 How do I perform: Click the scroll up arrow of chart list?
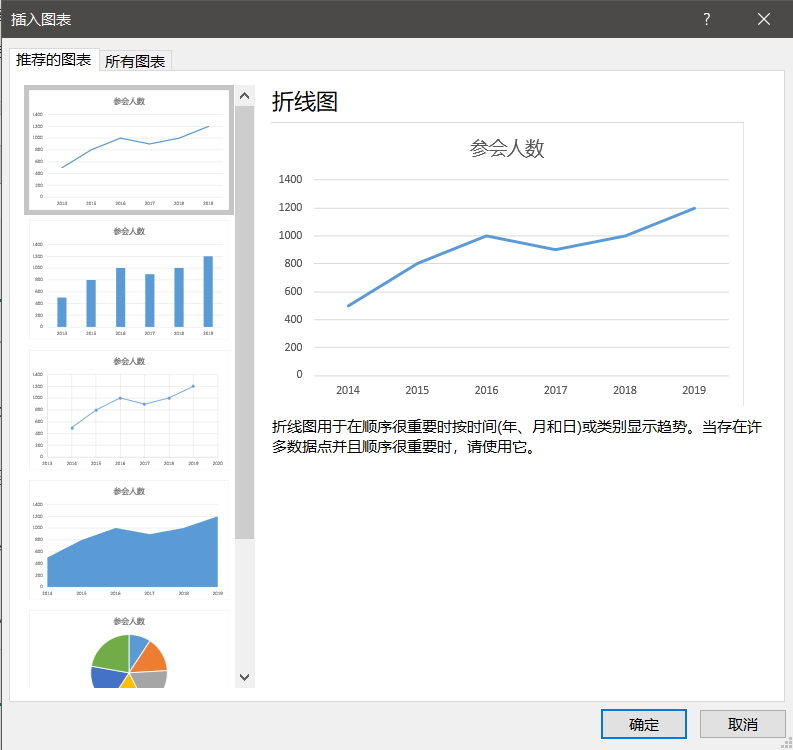245,97
